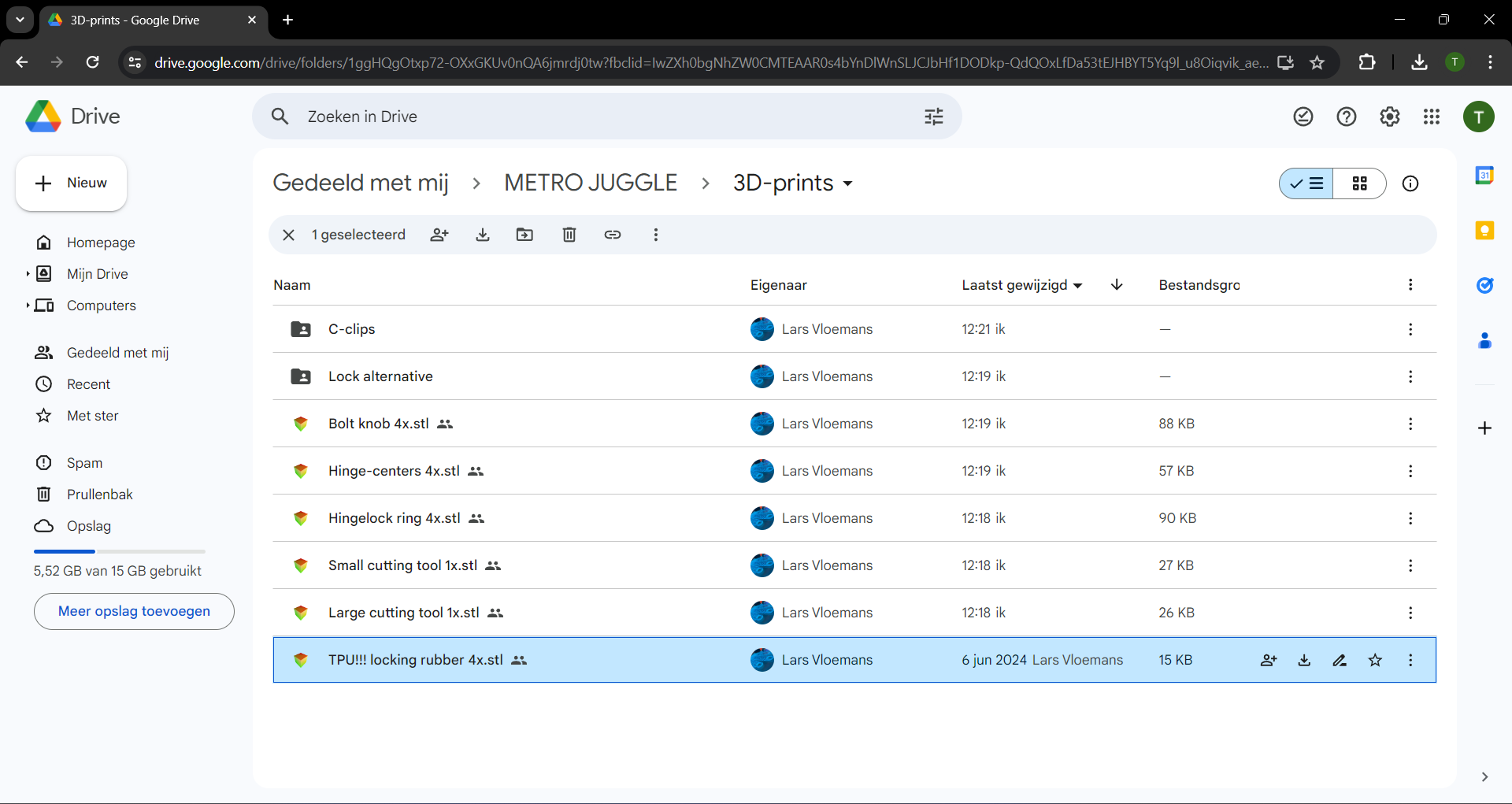Viewport: 1512px width, 804px height.
Task: Open Chrome extensions puzzle icon
Action: [x=1367, y=62]
